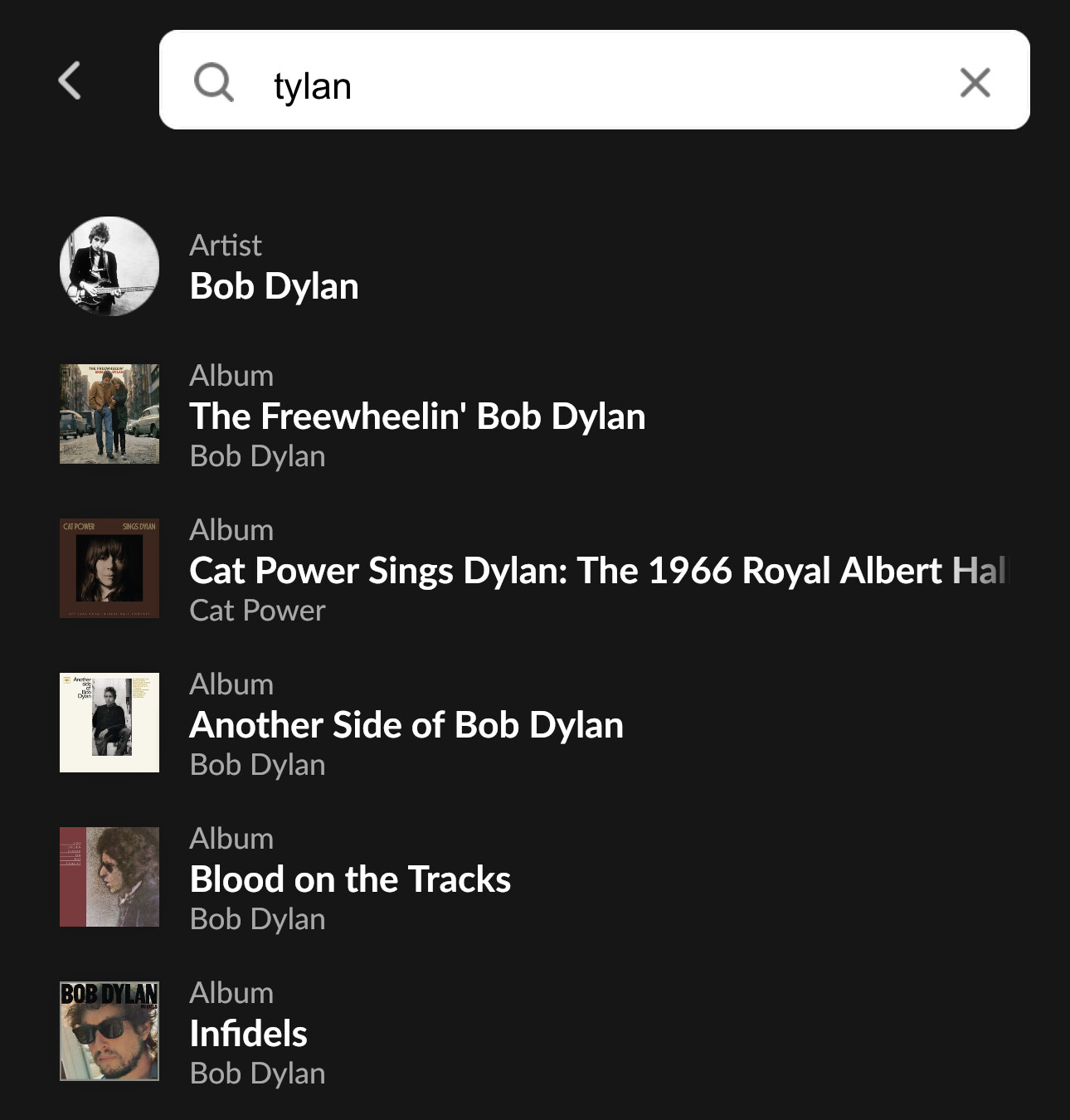Click Cat Power artist name under album

[x=257, y=611]
